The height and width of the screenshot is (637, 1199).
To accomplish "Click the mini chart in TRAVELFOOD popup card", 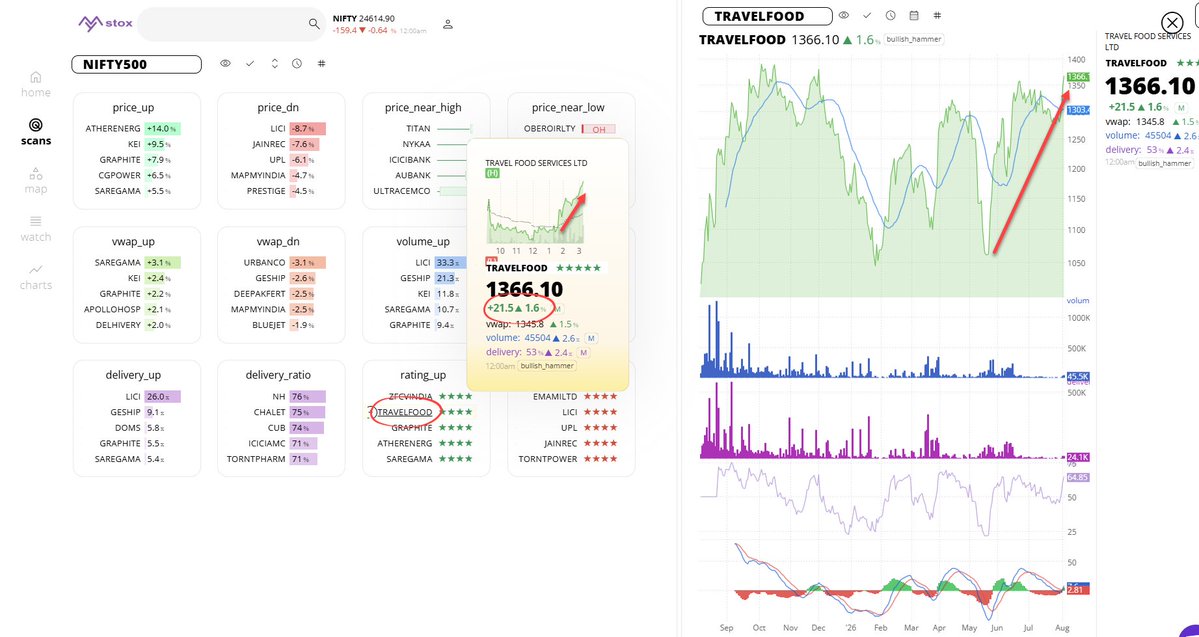I will click(535, 211).
